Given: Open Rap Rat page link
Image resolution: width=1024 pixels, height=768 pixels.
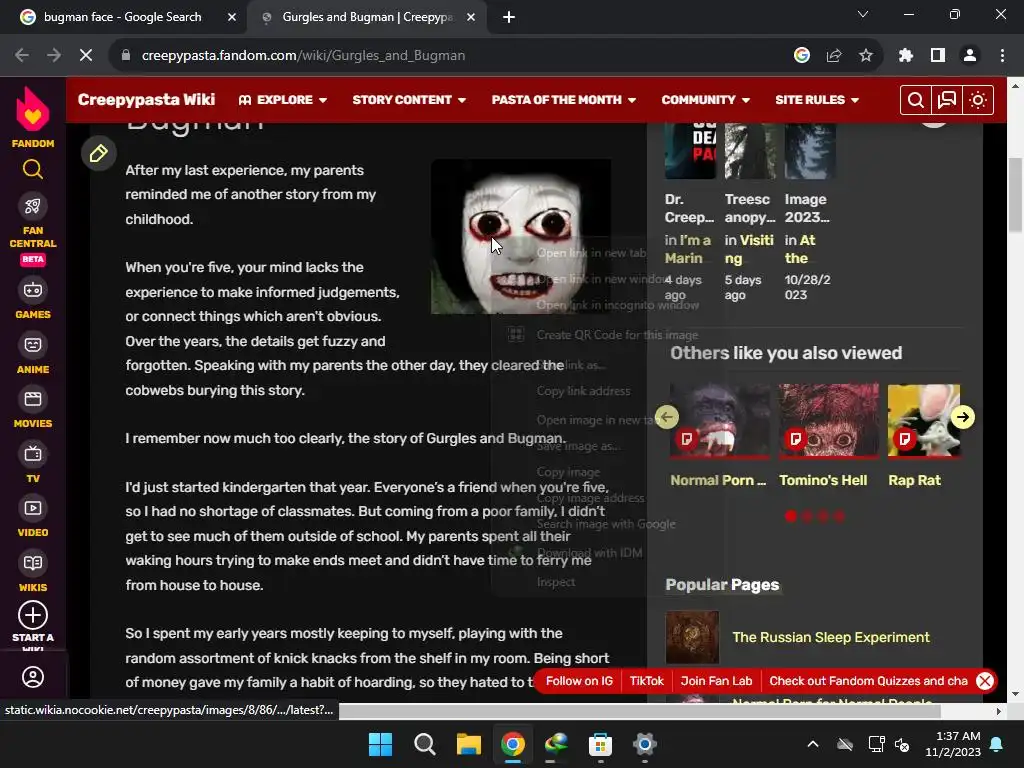Looking at the screenshot, I should [914, 480].
